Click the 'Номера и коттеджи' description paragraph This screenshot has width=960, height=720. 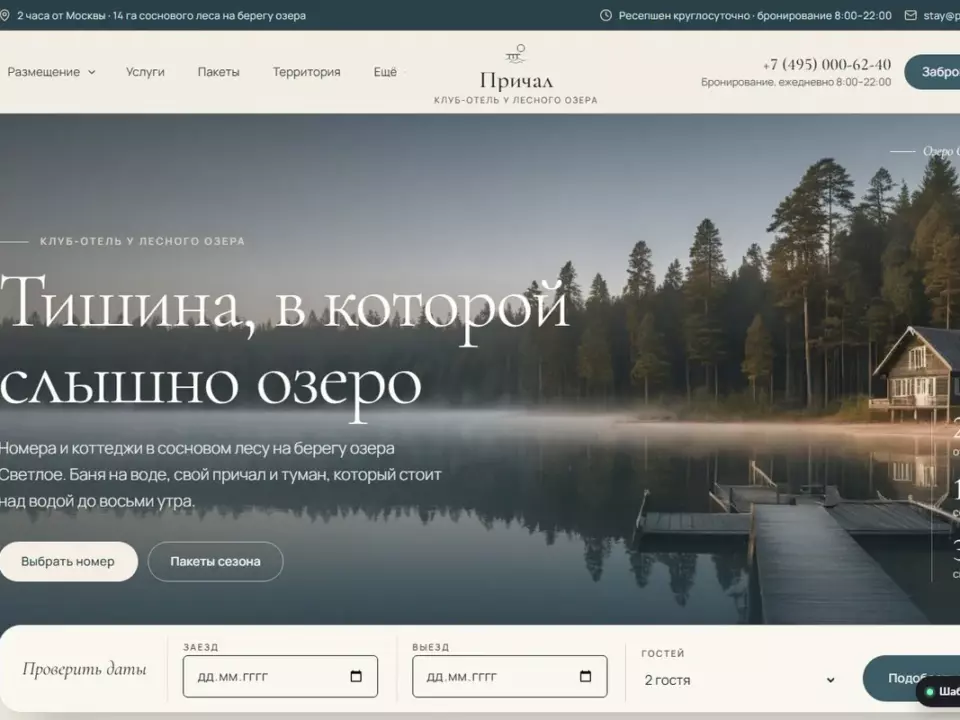(220, 474)
